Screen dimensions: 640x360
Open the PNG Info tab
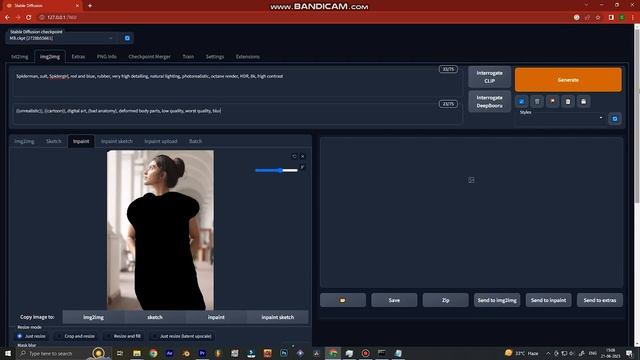[x=107, y=57]
